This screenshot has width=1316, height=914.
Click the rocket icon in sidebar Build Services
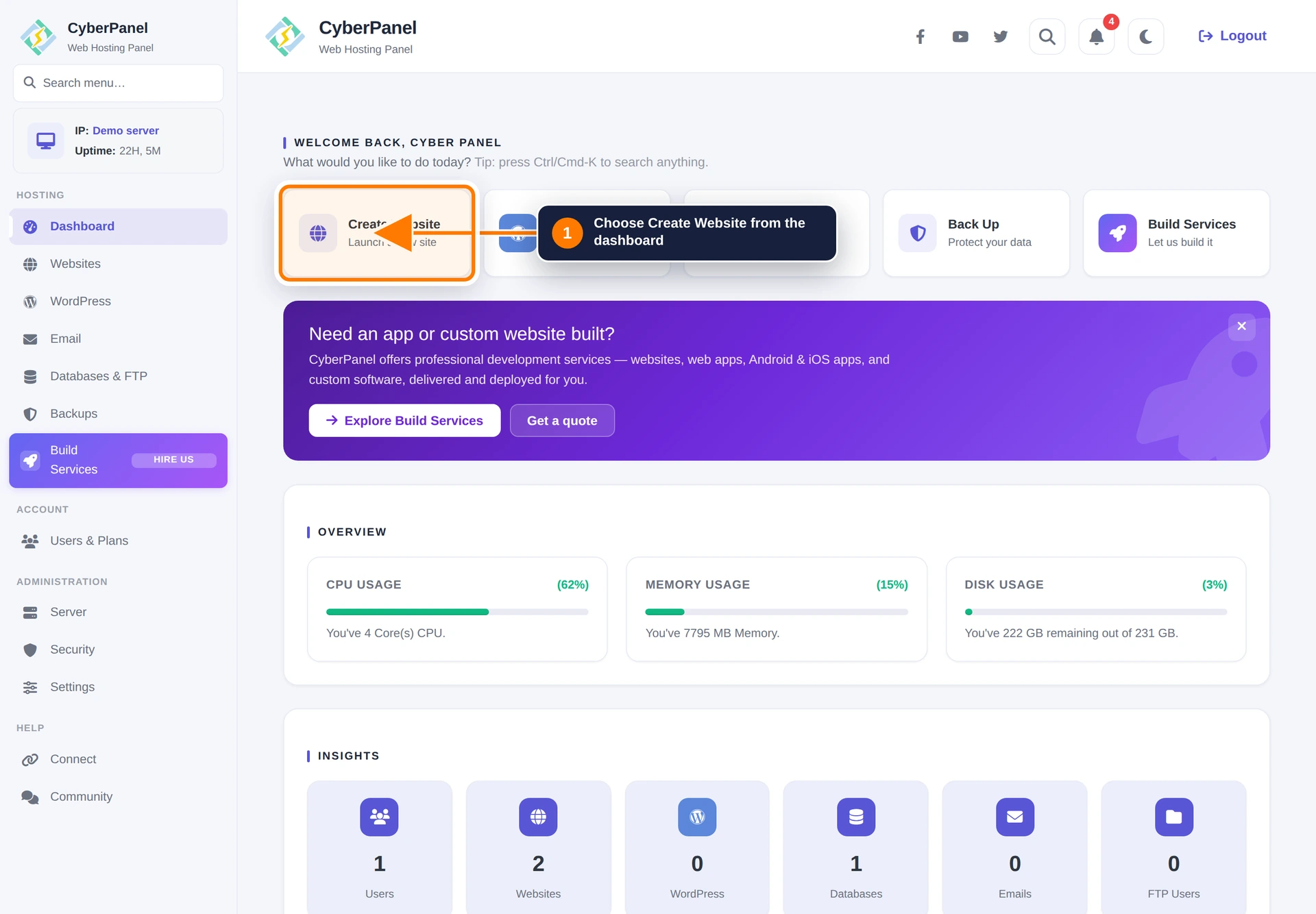coord(30,460)
